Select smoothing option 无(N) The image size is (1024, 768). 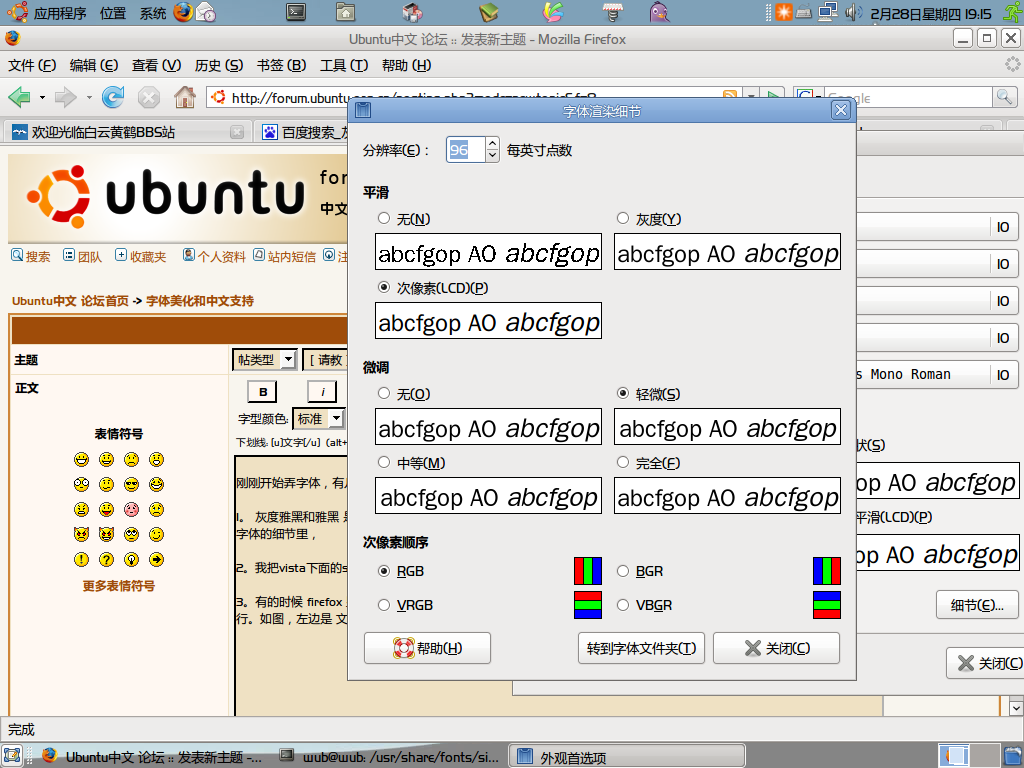pos(384,218)
